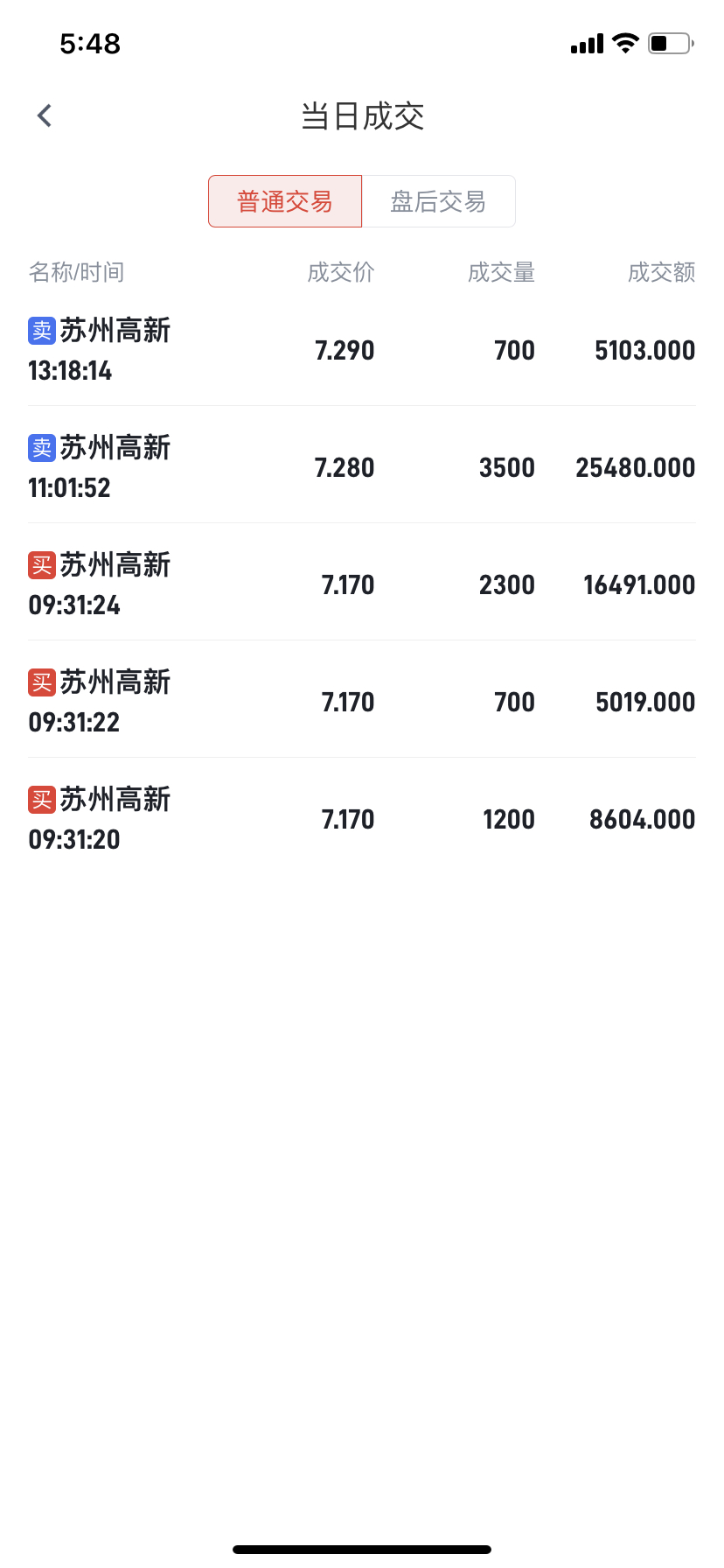
Task: Tap the trade amount 8604.000
Action: click(642, 819)
